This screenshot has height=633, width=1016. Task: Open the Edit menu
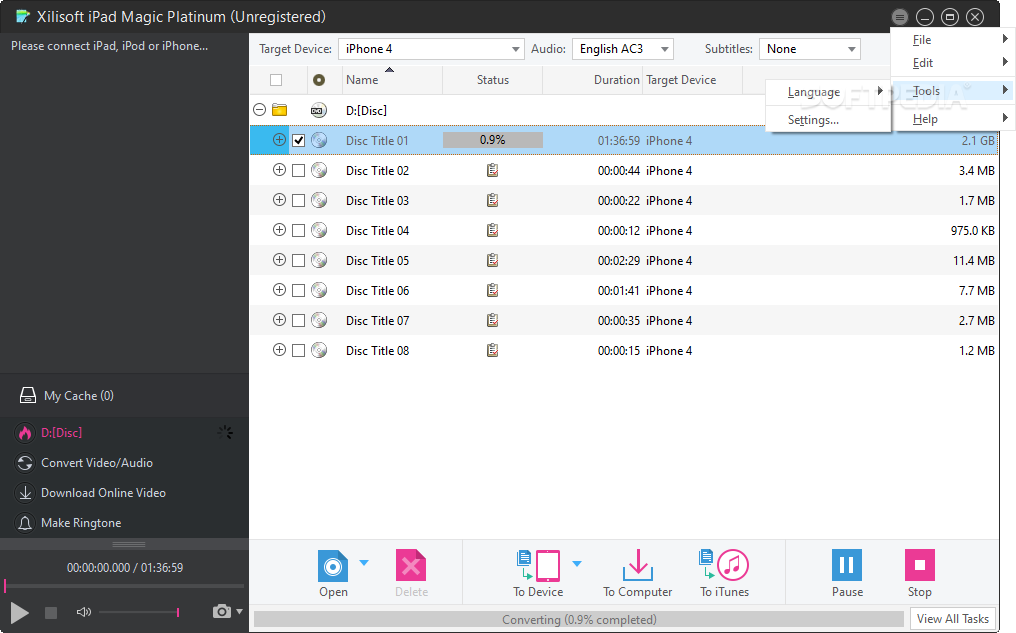952,63
